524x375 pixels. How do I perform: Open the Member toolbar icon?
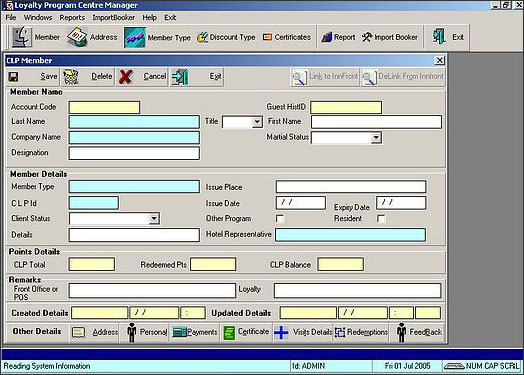tap(22, 37)
